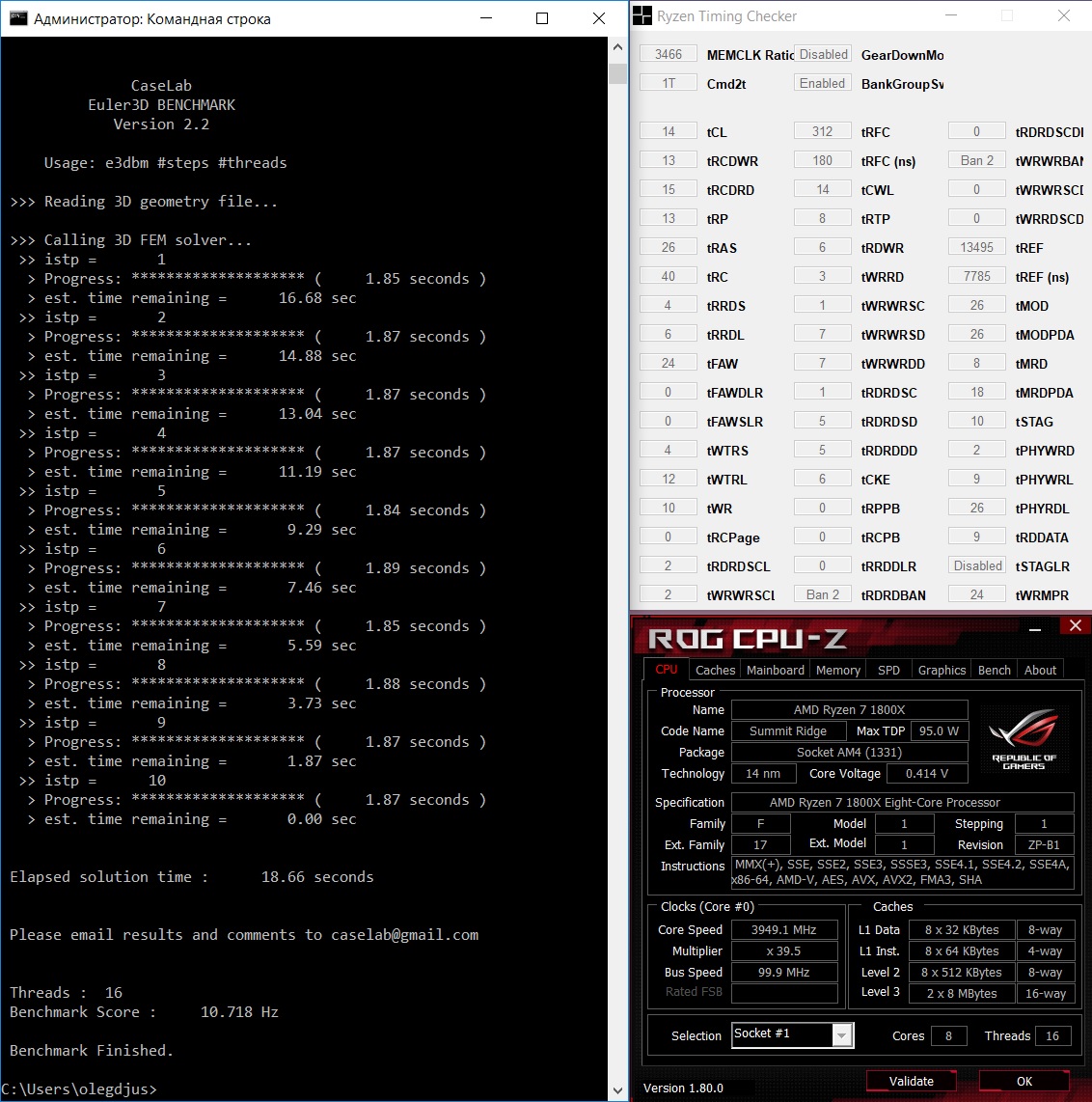The width and height of the screenshot is (1092, 1102).
Task: Click the Package value Socket AM4 (1331)
Action: point(850,752)
